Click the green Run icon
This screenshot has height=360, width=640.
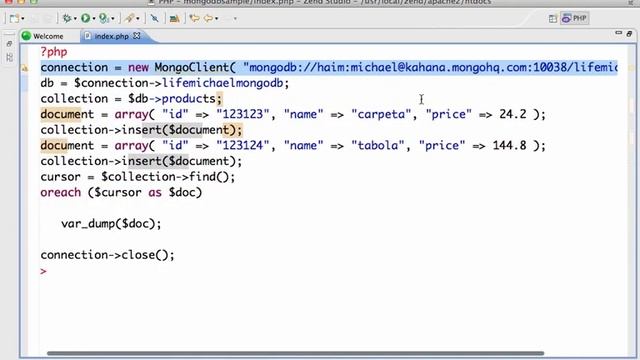(x=85, y=18)
